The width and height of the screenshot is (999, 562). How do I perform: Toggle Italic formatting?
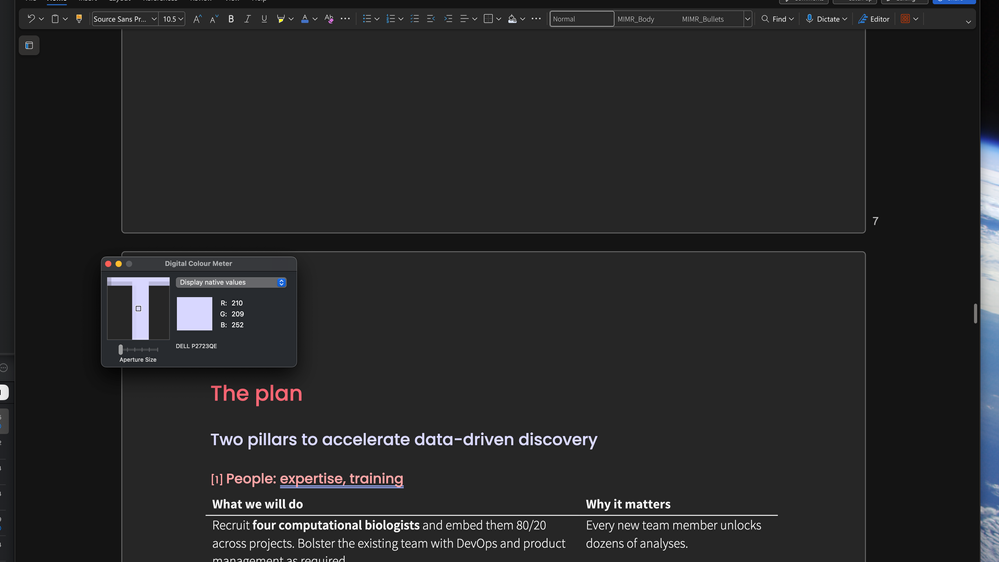[247, 19]
